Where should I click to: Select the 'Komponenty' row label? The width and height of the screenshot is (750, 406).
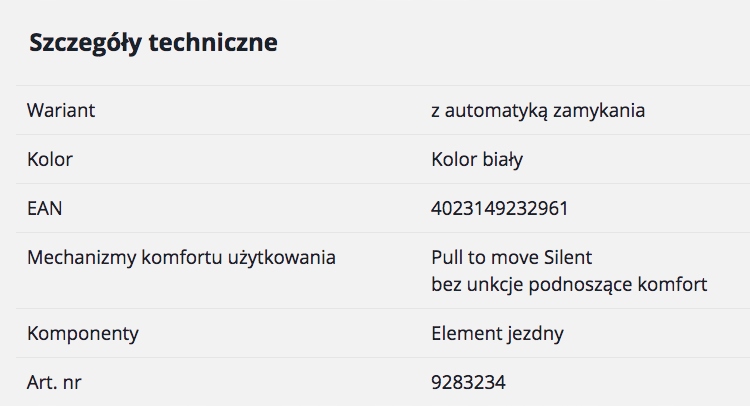[x=82, y=333]
